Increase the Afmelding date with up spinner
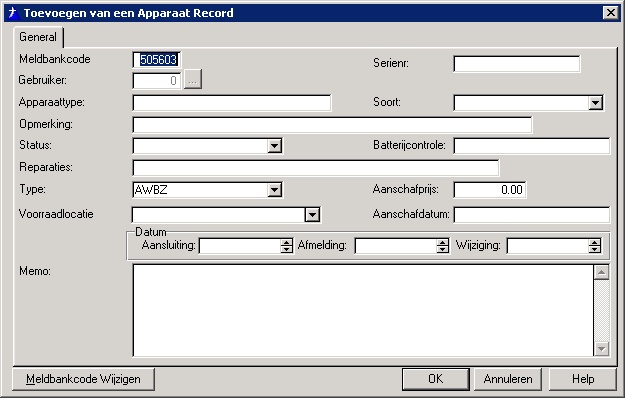This screenshot has height=398, width=625. tap(442, 242)
